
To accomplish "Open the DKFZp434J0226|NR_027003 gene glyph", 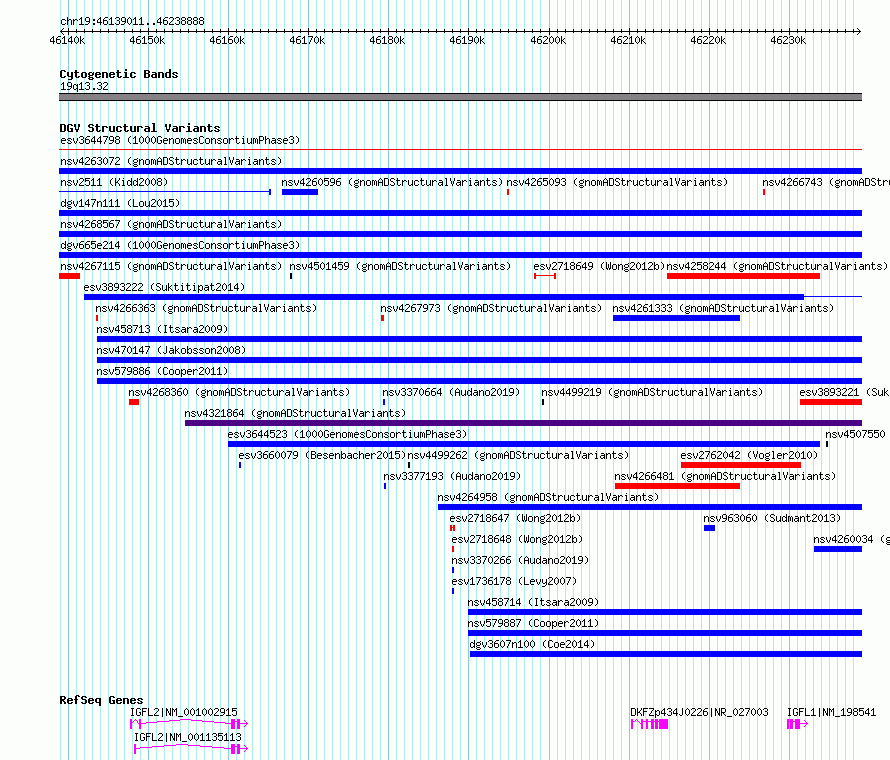I will pos(650,724).
